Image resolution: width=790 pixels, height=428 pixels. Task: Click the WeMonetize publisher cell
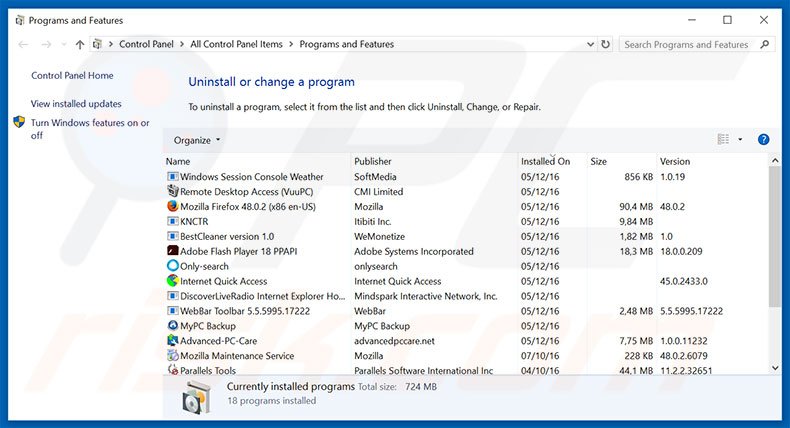(379, 236)
